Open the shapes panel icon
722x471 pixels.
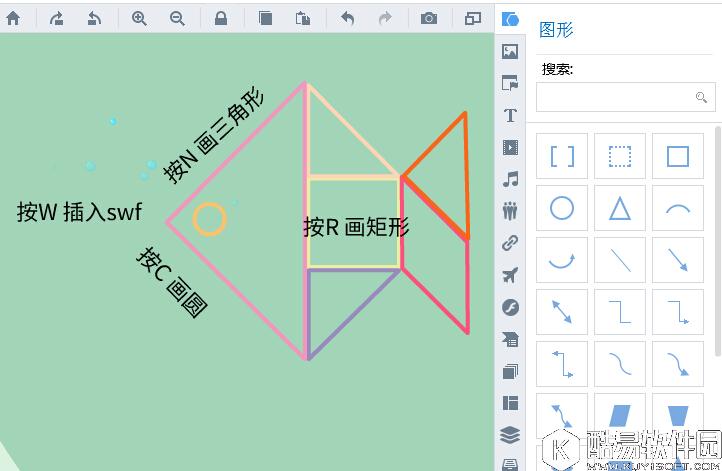(510, 19)
